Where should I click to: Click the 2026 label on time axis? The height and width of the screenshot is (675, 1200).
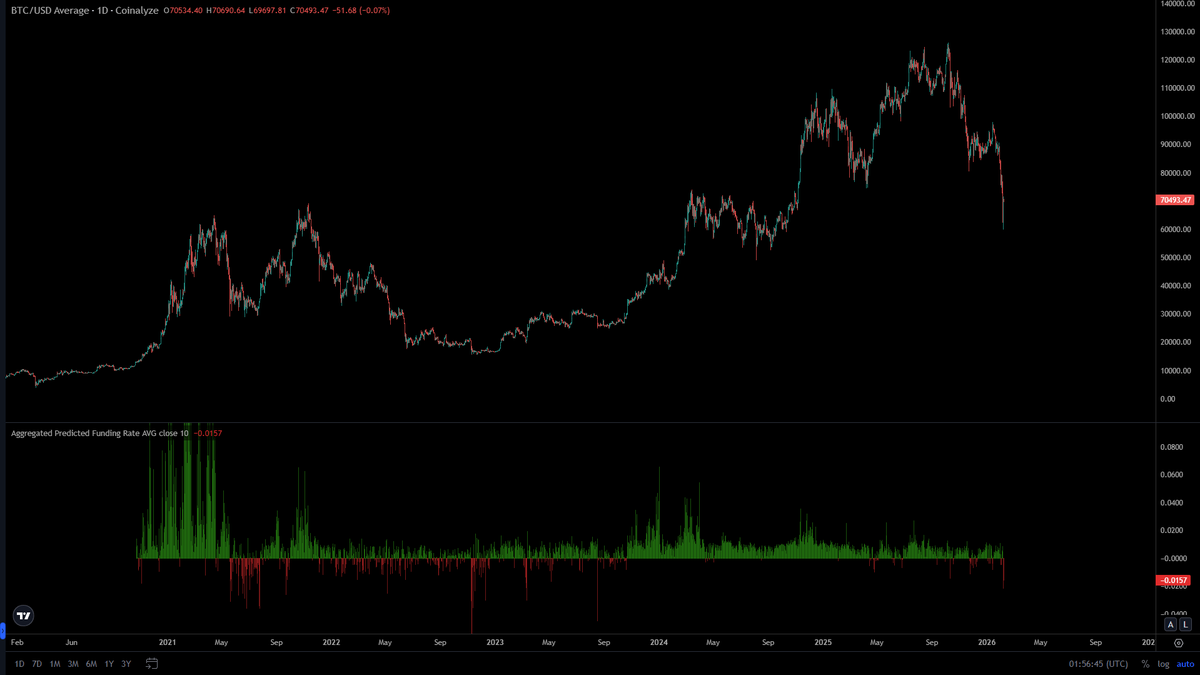tap(986, 643)
